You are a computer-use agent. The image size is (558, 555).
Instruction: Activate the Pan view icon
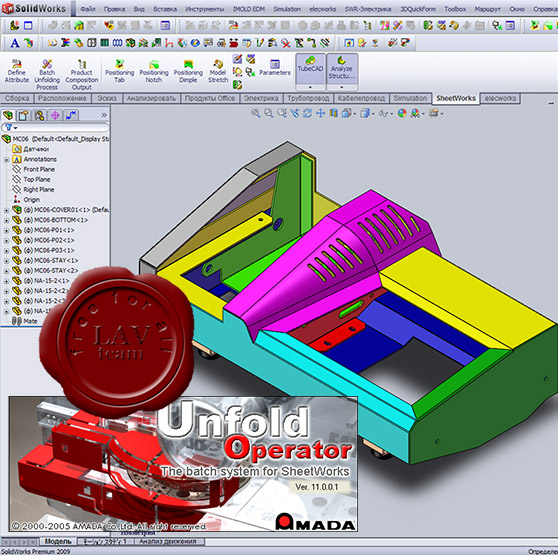[320, 113]
